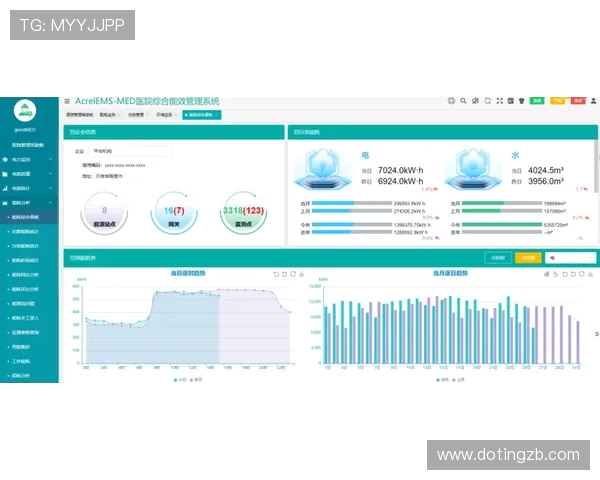This screenshot has height=480, width=600.
Task: Toggle the first legend series in daily trend chart
Action: click(176, 380)
